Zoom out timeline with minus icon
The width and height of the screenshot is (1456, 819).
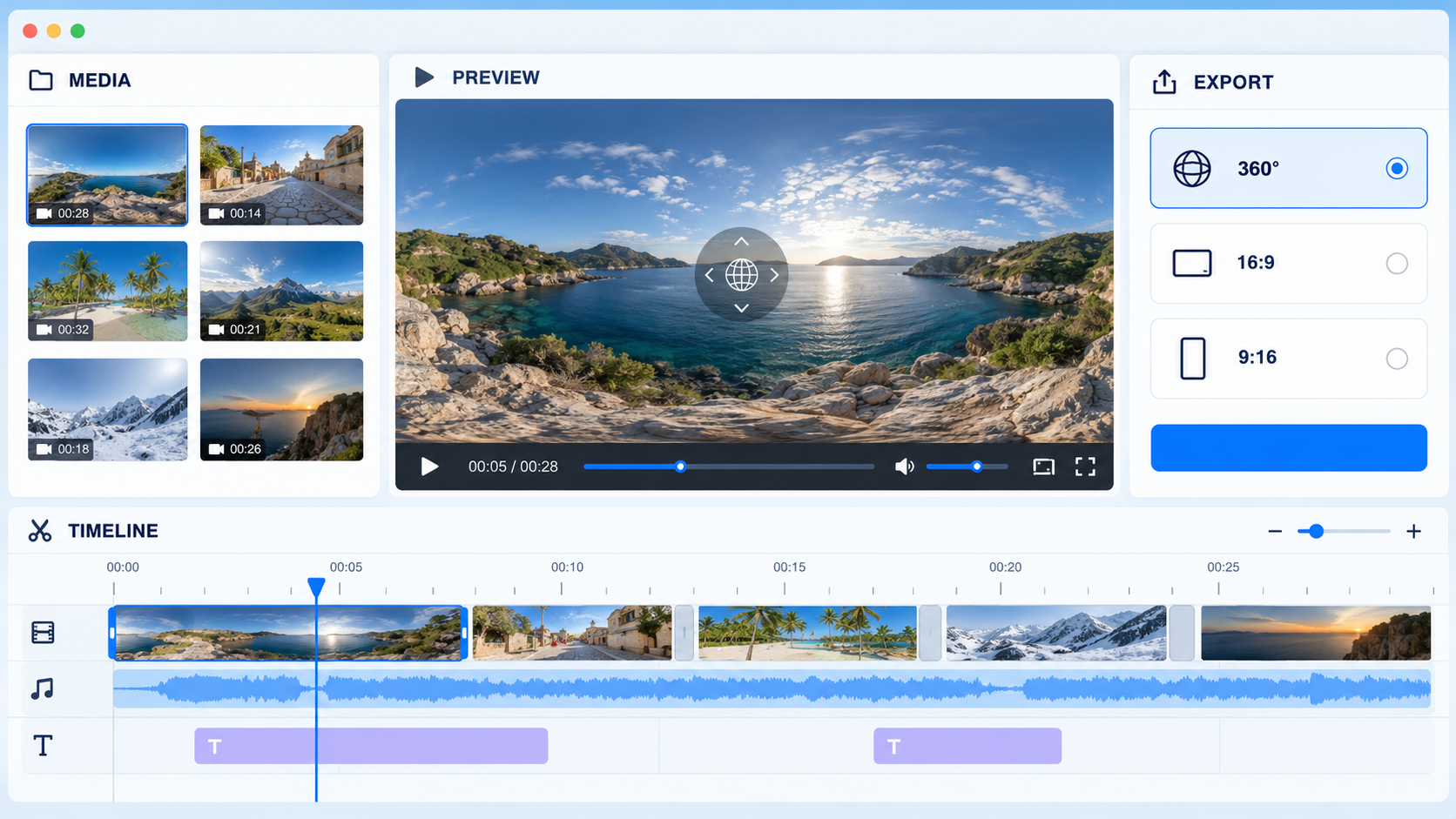1275,531
